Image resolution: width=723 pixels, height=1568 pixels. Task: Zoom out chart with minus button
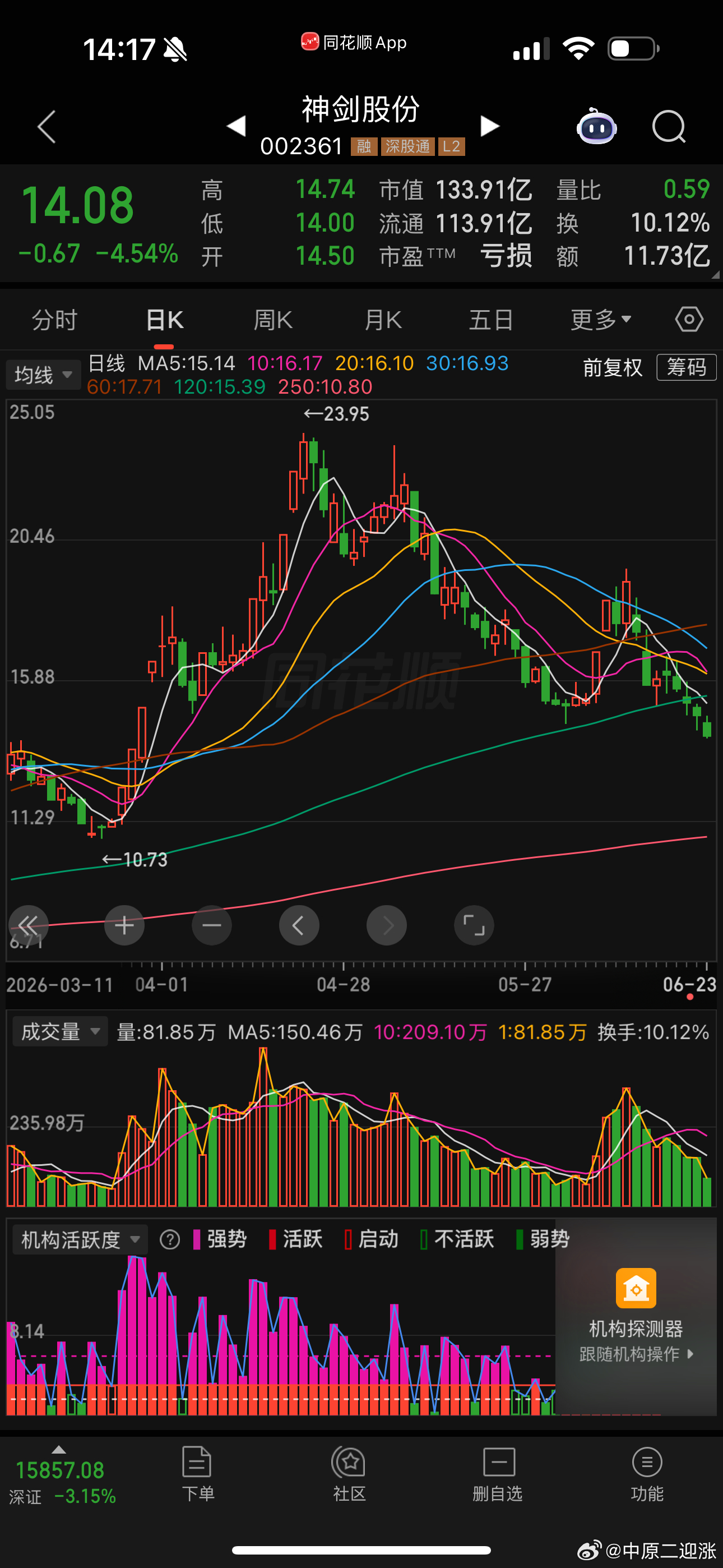[212, 925]
